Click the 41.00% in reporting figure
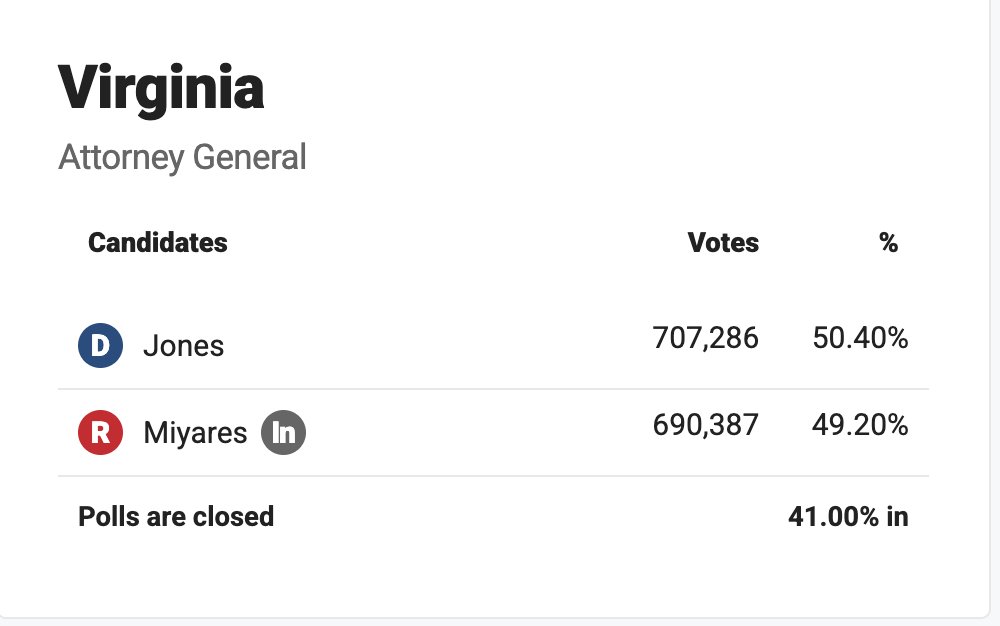The image size is (1000, 626). click(x=848, y=516)
